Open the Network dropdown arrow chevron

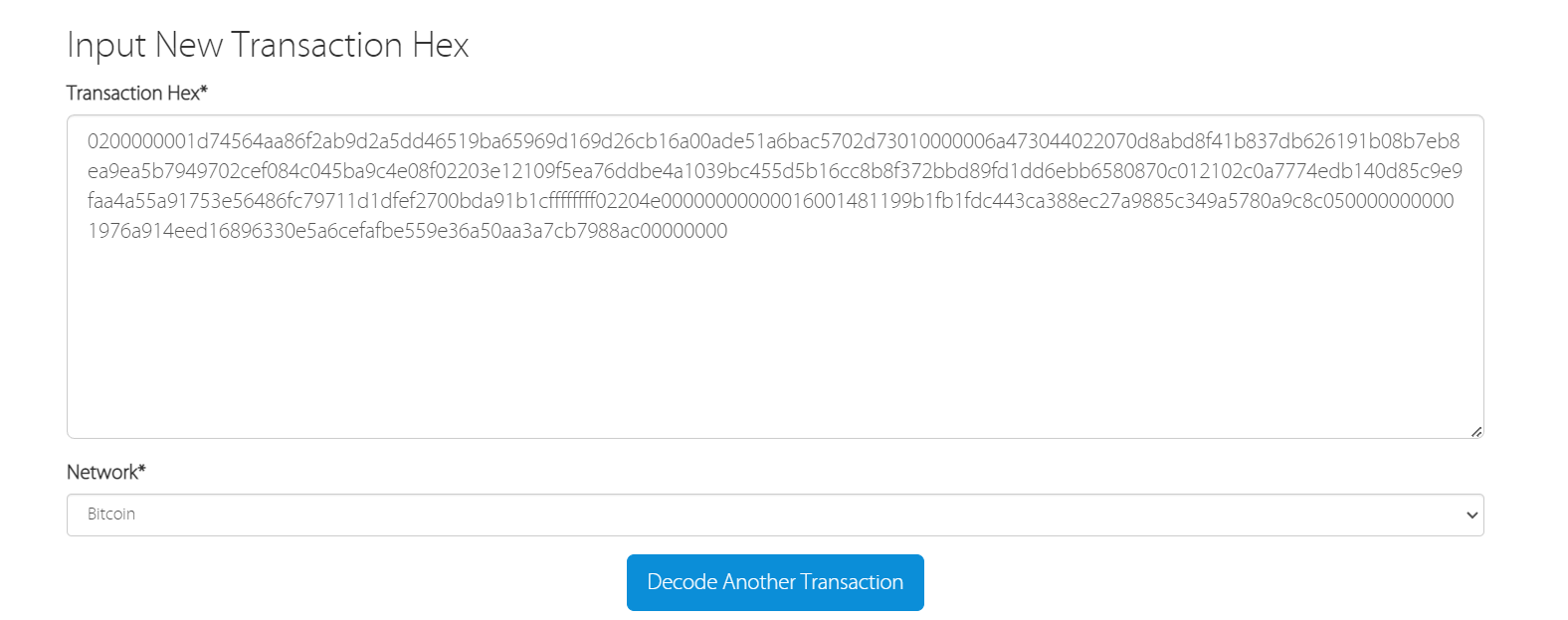click(1471, 515)
